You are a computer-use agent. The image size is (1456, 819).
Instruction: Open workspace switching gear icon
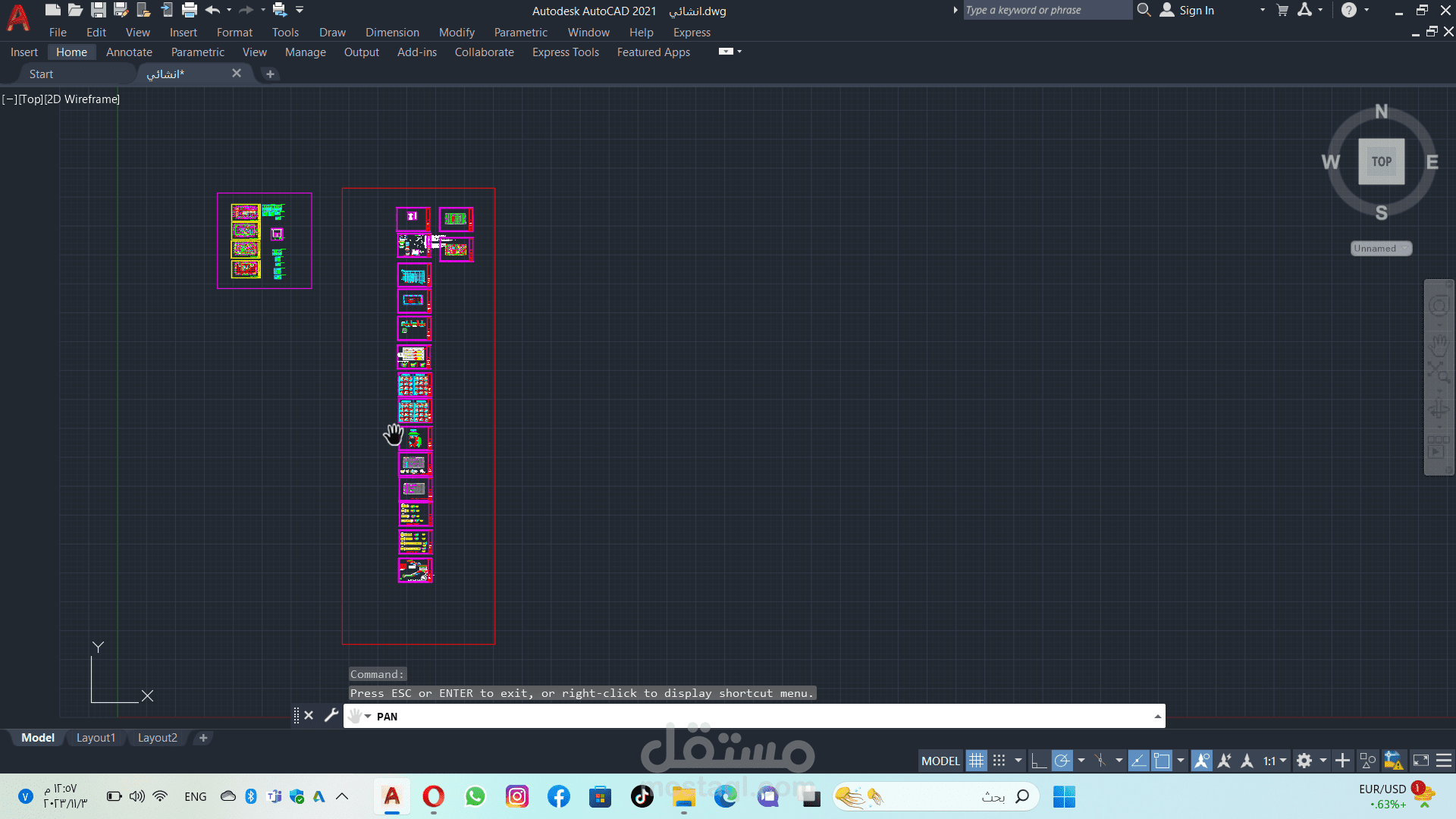pos(1304,761)
